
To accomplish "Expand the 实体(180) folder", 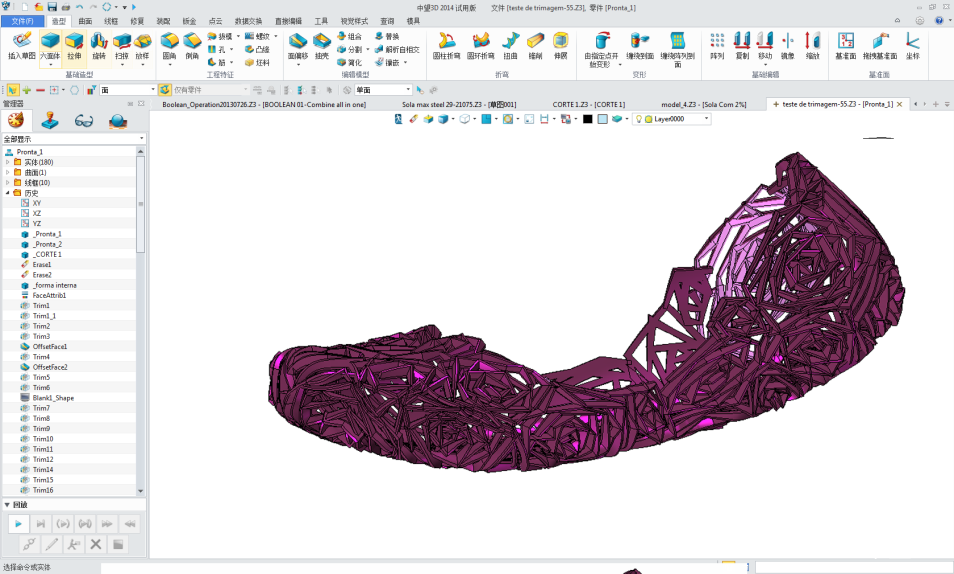I will 8,162.
